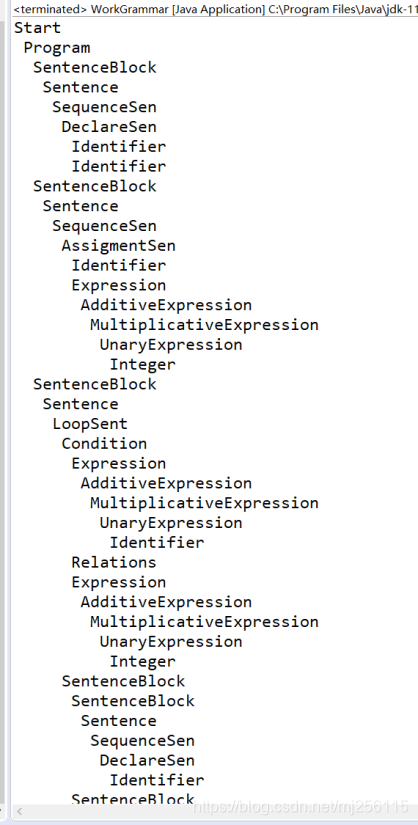Select the AdditiveExpression line directly below Relations' Expression
This screenshot has height=825, width=418.
(166, 602)
